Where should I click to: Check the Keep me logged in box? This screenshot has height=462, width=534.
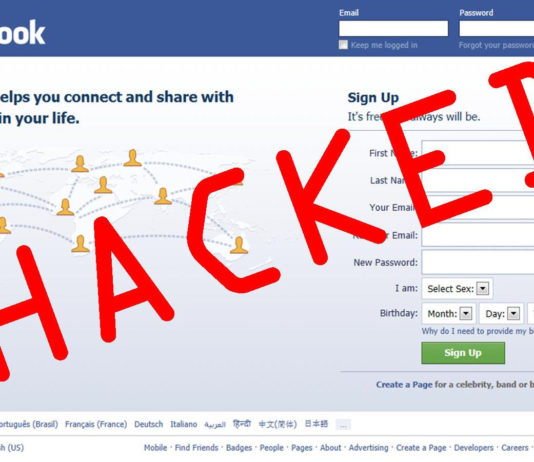point(343,45)
